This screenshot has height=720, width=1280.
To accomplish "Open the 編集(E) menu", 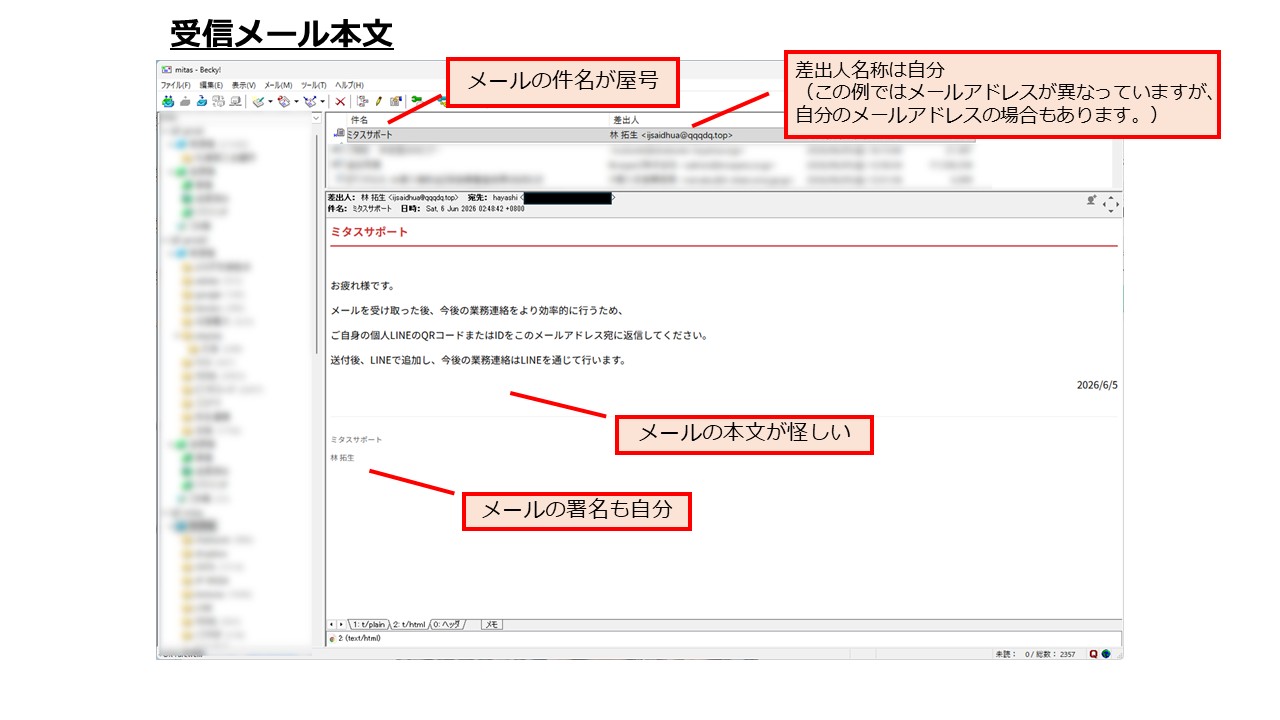I will (211, 86).
